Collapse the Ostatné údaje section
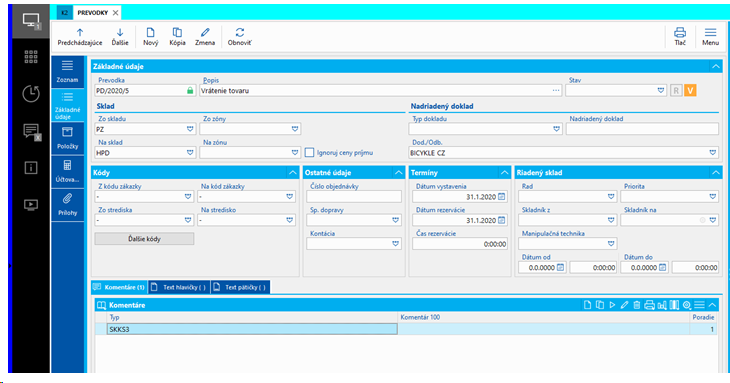This screenshot has width=730, height=383. click(x=399, y=173)
